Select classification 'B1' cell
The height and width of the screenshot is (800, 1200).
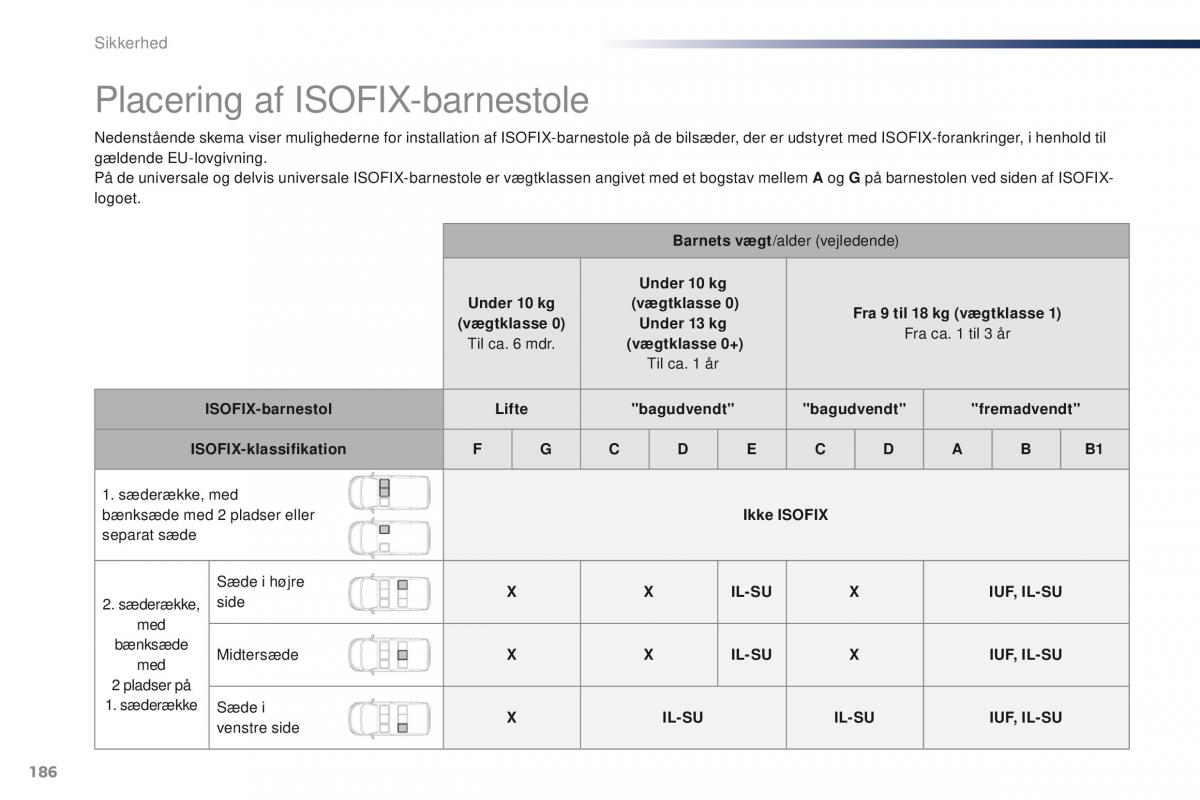[1094, 449]
